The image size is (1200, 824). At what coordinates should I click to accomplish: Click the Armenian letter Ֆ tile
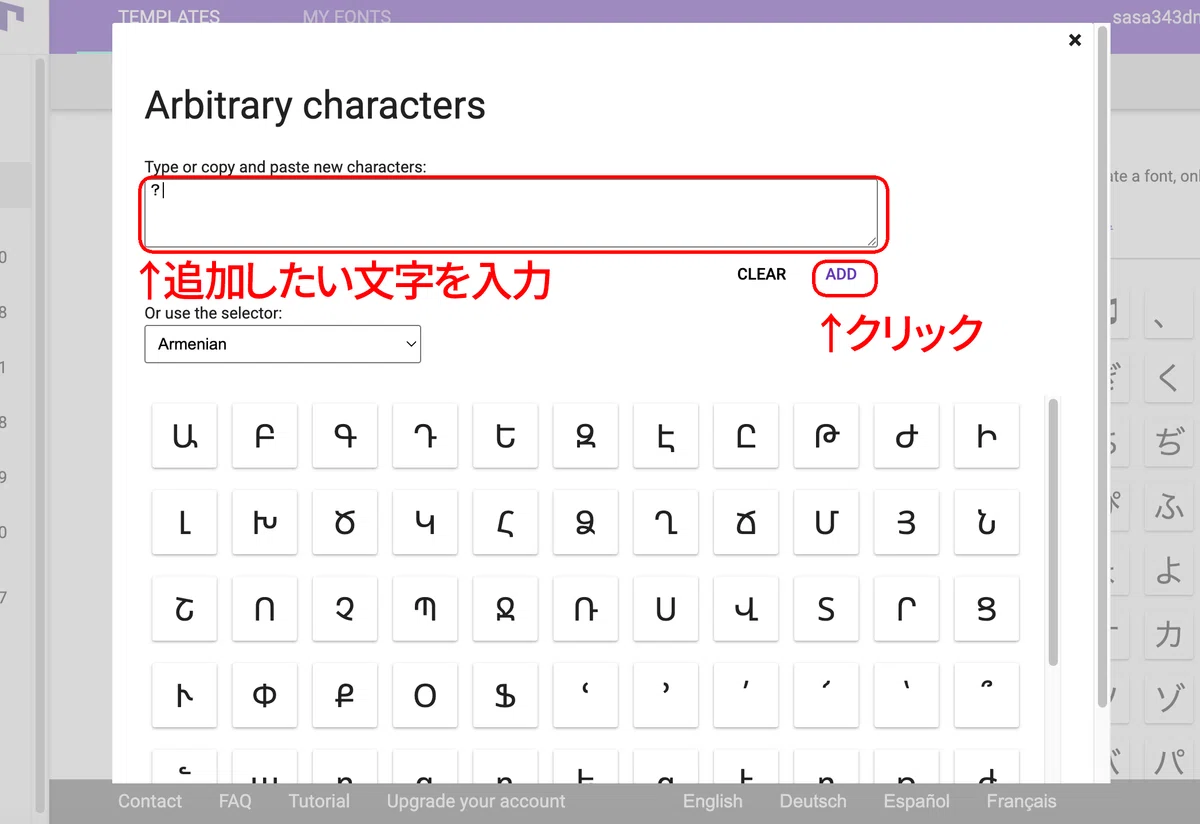(505, 695)
